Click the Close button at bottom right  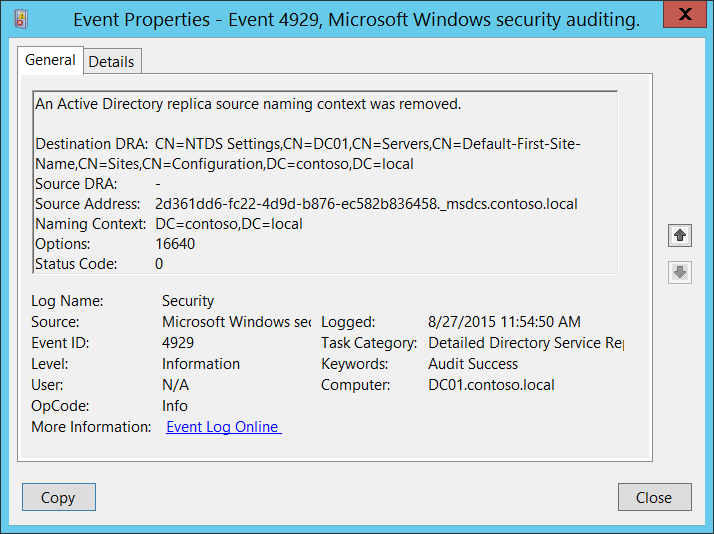(x=654, y=497)
